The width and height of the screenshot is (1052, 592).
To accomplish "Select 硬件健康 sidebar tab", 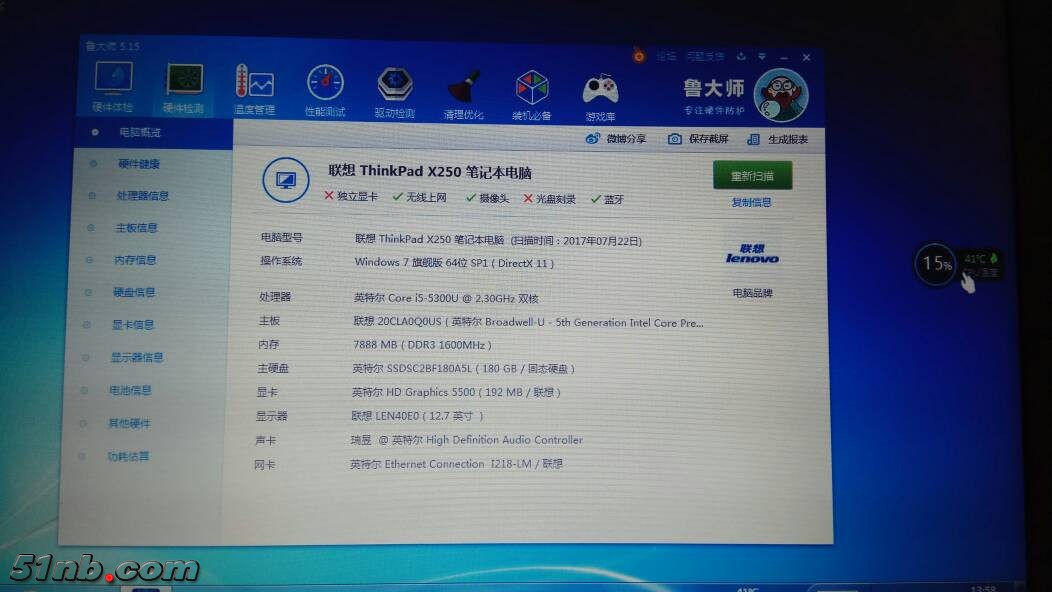I will (x=139, y=164).
